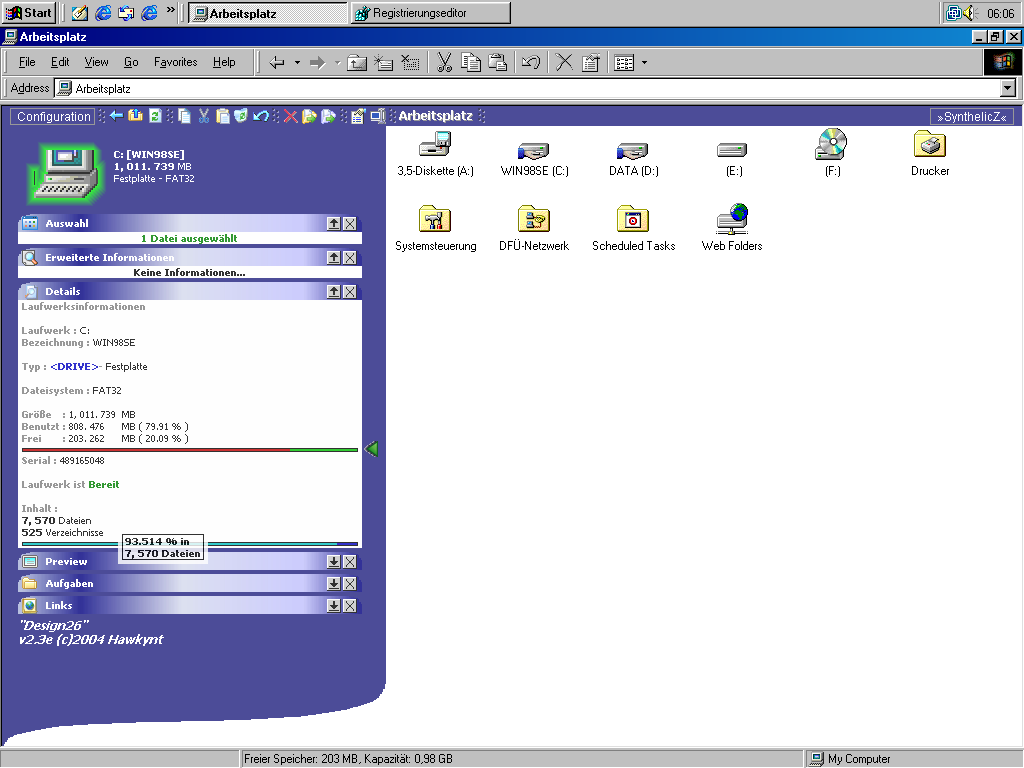Screen dimensions: 1024x768
Task: Click the red X delete icon in side panel toolbar
Action: tap(291, 116)
